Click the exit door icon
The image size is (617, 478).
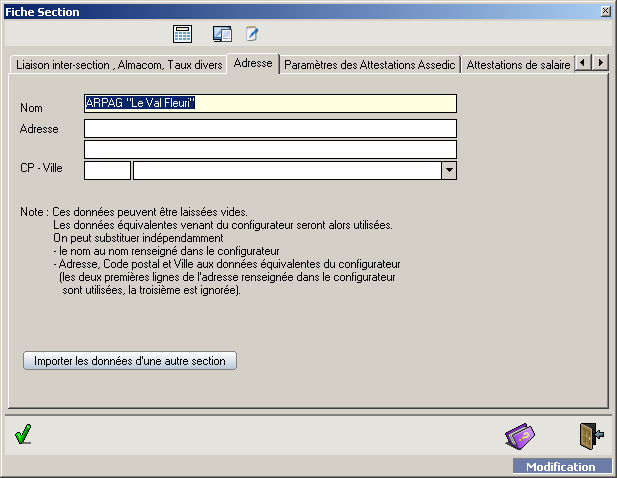591,435
